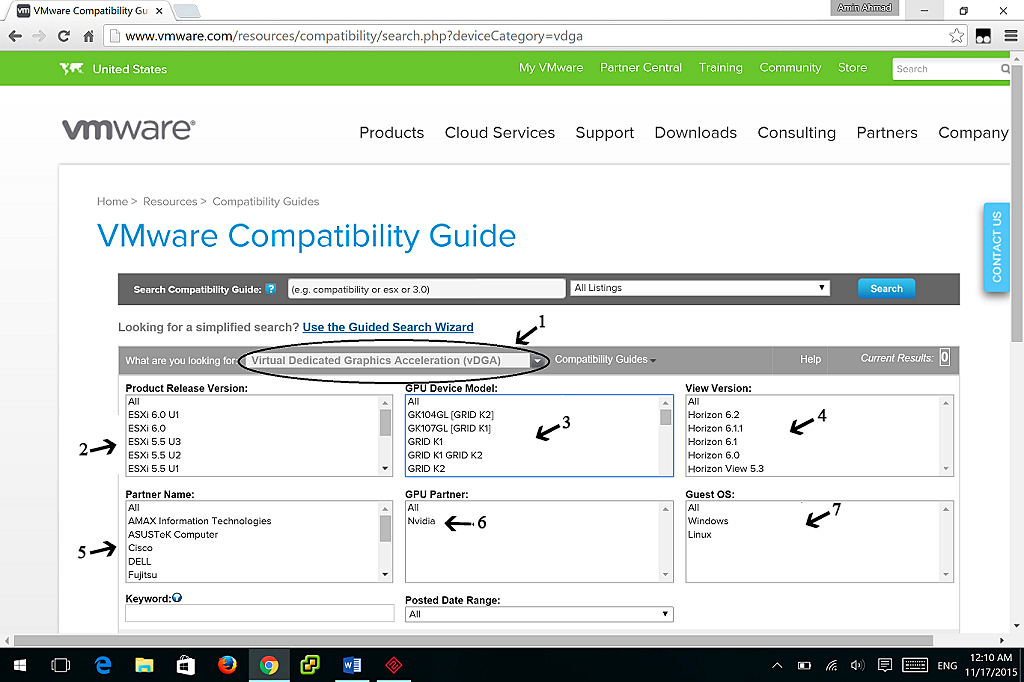Viewport: 1024px width, 682px height.
Task: Click the red diamond taskbar icon
Action: (x=393, y=665)
